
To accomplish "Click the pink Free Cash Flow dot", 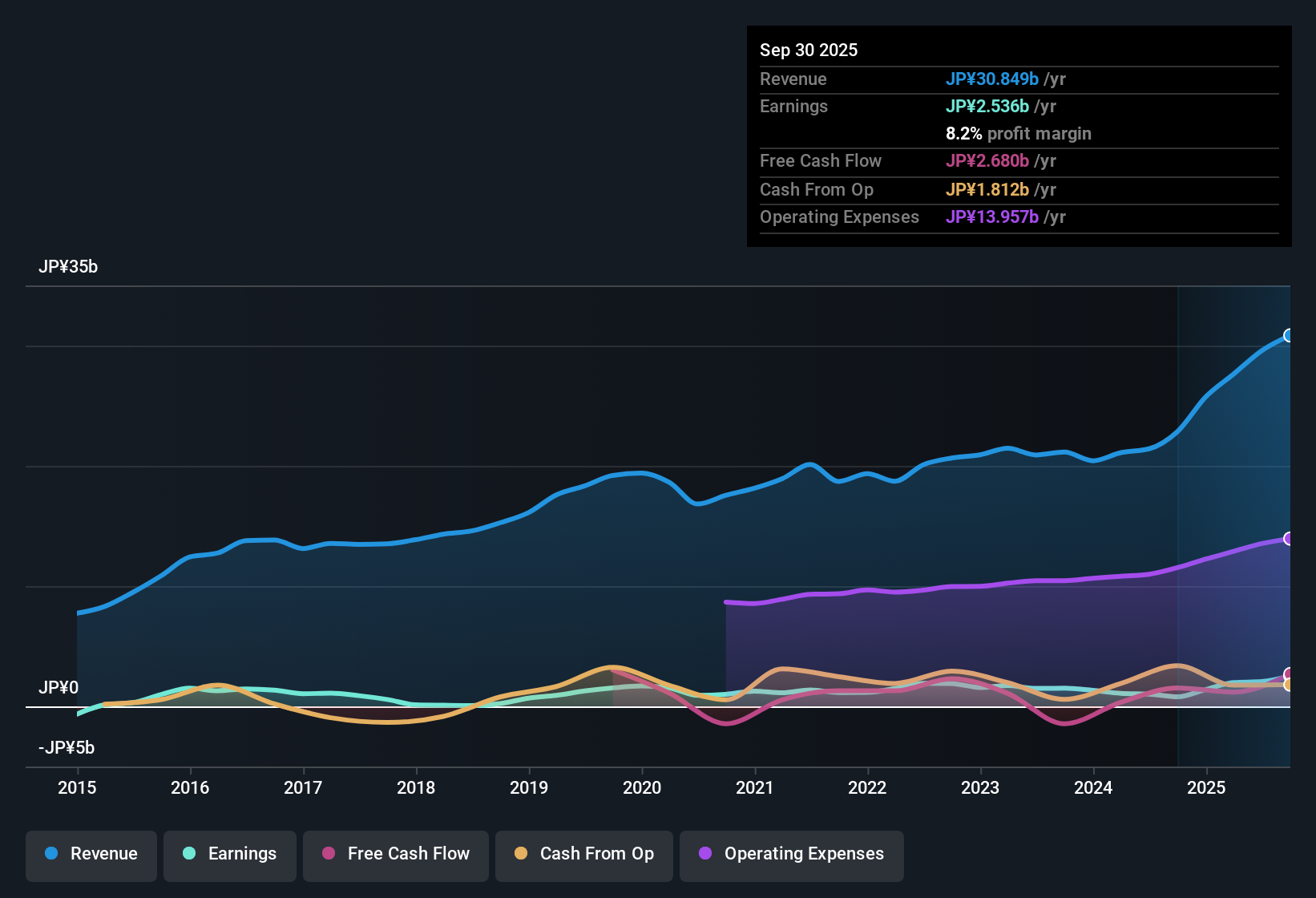I will point(328,854).
